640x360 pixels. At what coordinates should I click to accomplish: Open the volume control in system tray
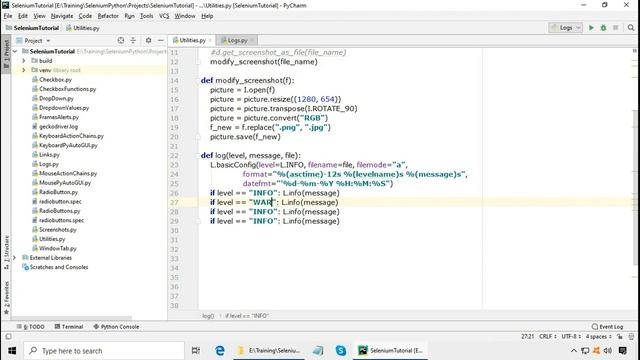pos(608,351)
